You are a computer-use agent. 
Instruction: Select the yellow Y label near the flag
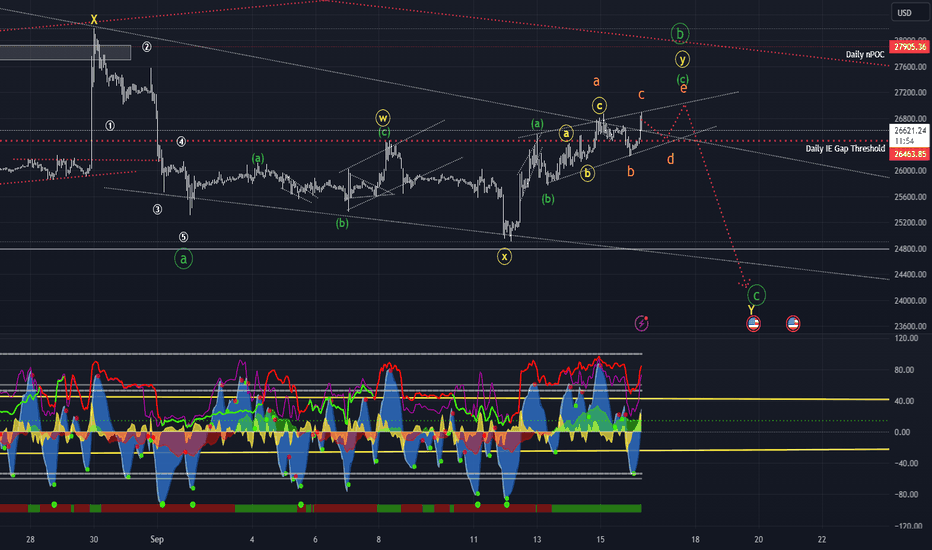click(751, 310)
